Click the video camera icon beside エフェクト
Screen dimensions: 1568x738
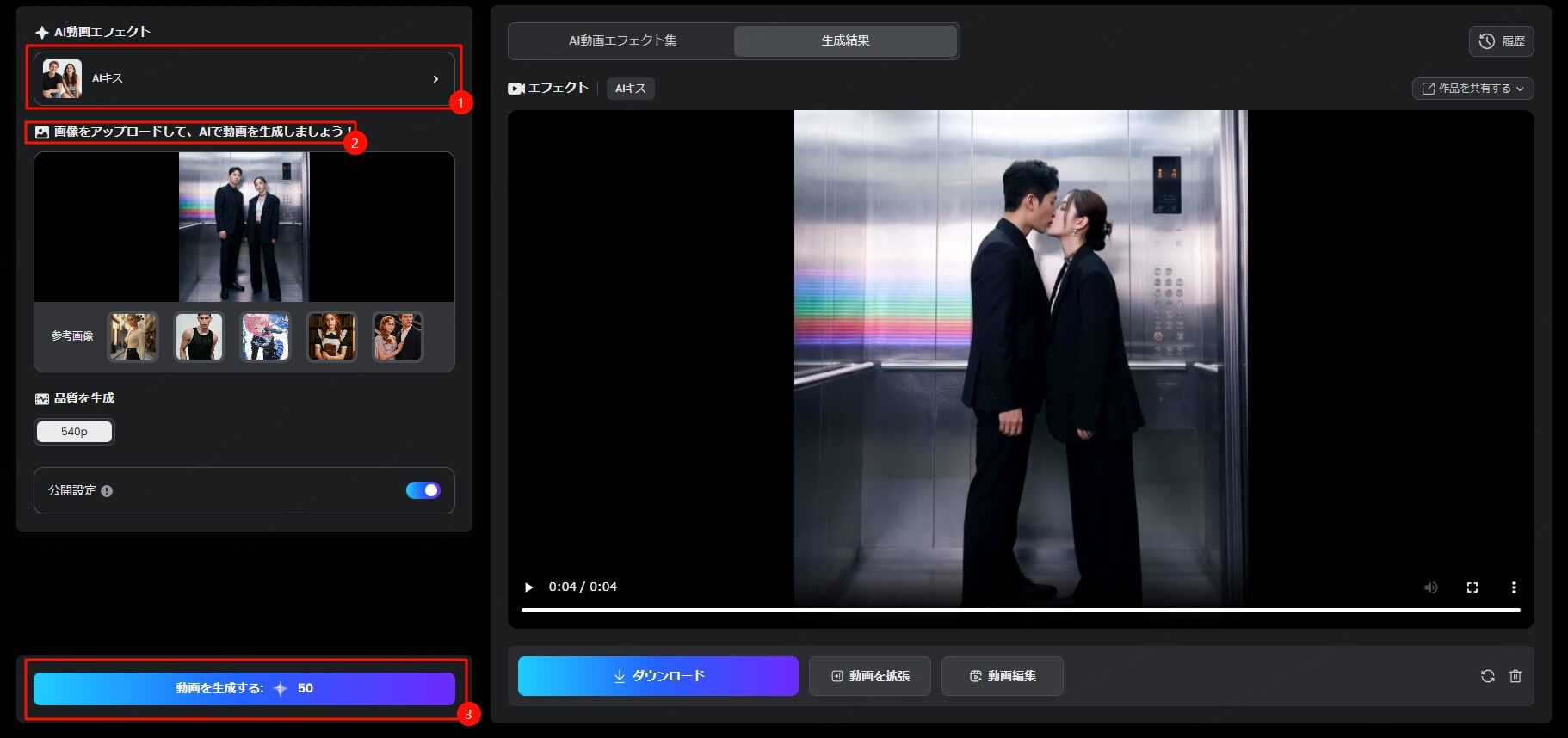pos(516,89)
